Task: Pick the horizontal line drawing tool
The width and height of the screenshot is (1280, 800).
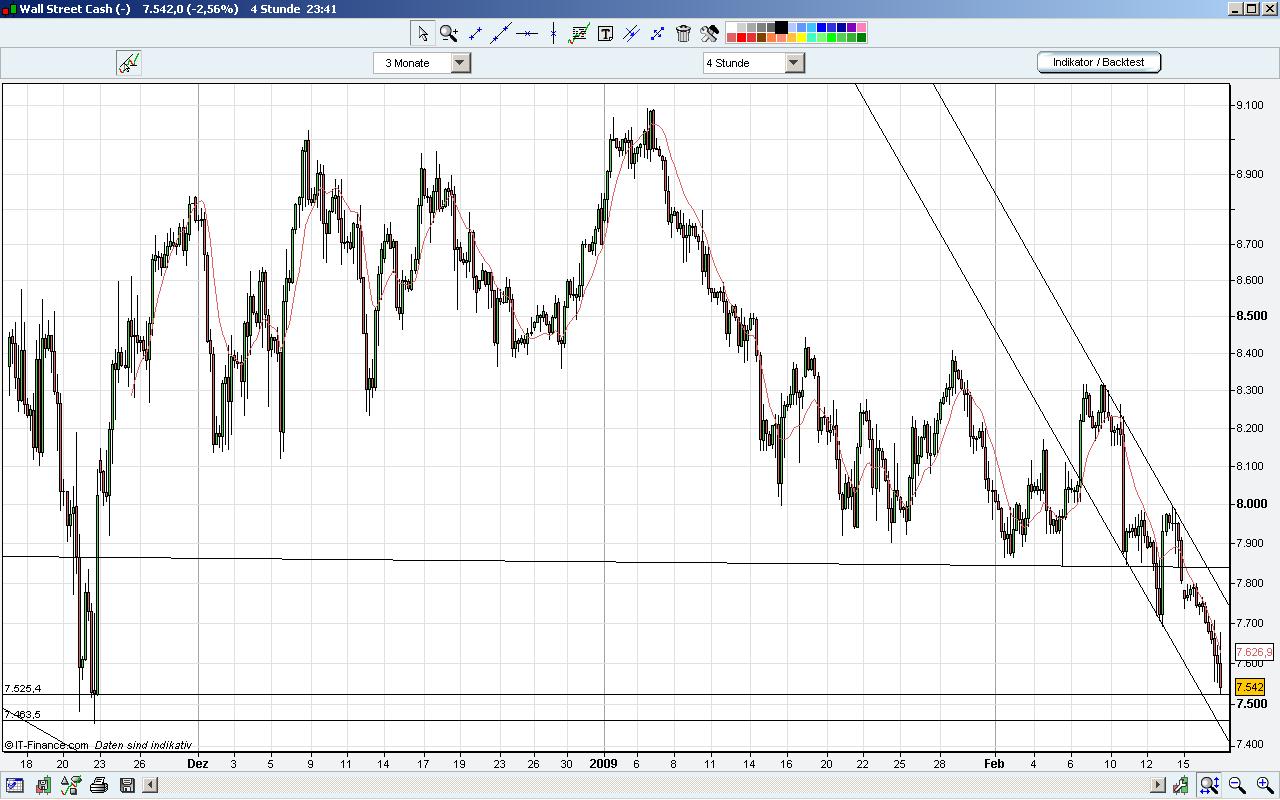Action: point(527,33)
